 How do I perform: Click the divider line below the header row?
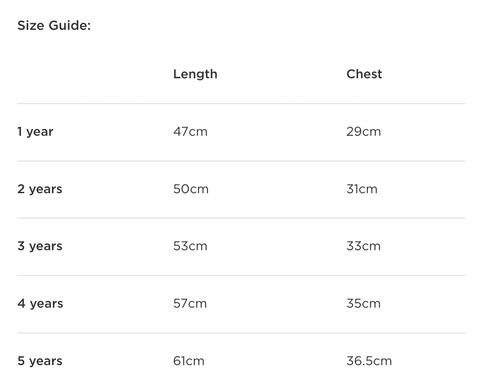tap(241, 103)
